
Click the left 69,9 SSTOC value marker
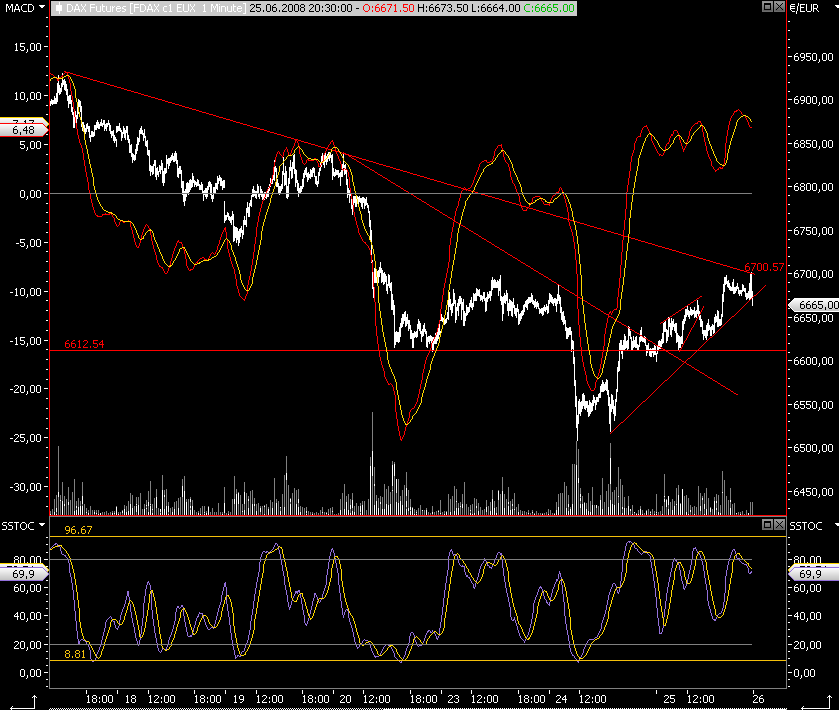(x=24, y=574)
